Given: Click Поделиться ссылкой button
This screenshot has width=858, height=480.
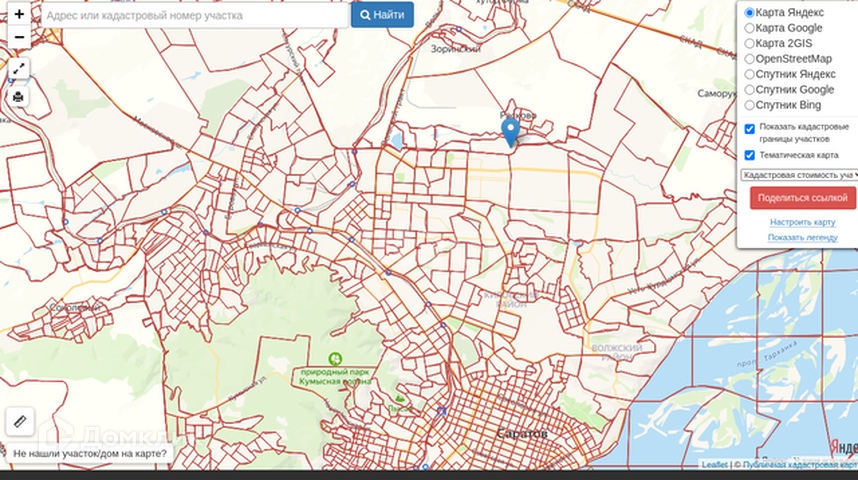Looking at the screenshot, I should (803, 198).
